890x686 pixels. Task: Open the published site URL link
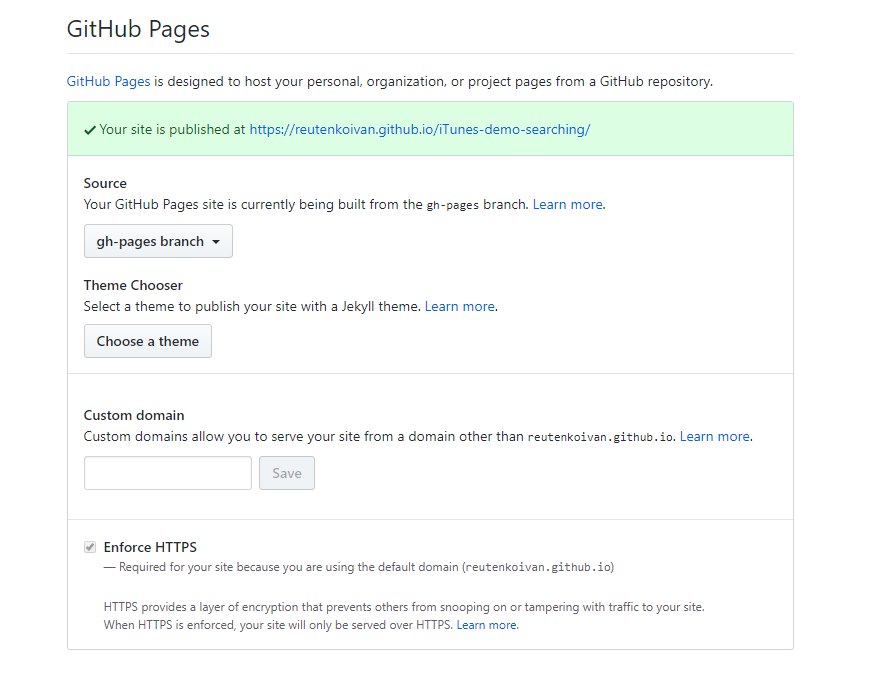[419, 129]
